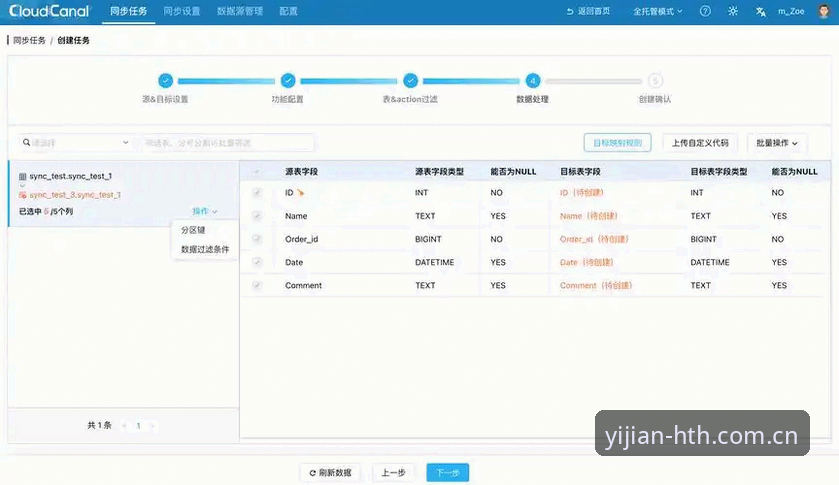This screenshot has width=839, height=485.
Task: Open the user avatar in header
Action: point(823,11)
